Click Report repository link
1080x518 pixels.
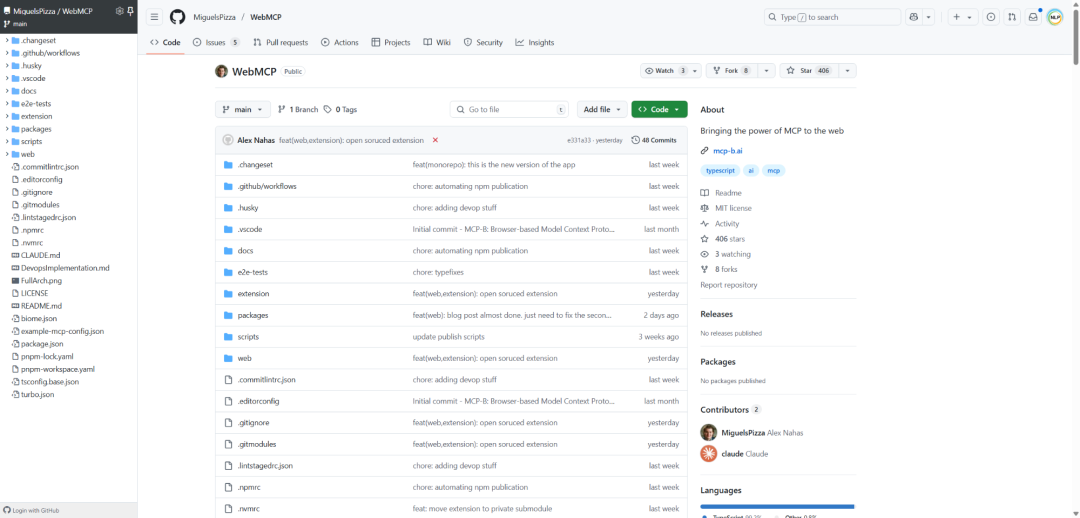pos(729,285)
